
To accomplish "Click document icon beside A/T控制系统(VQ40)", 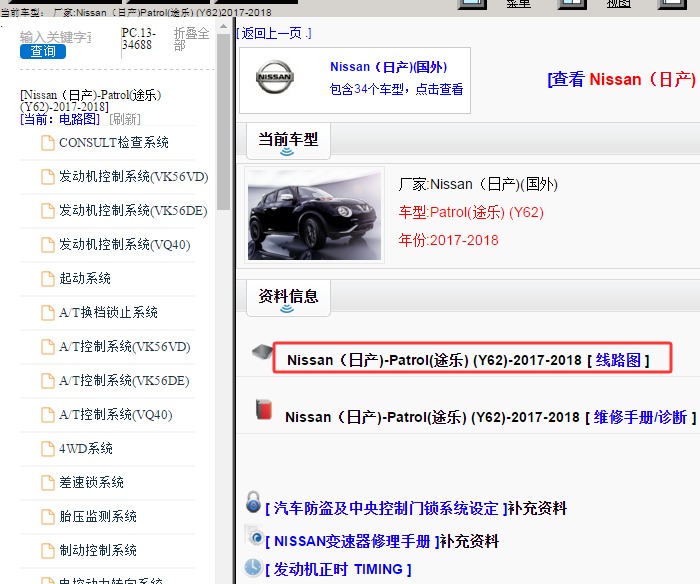I will click(48, 415).
